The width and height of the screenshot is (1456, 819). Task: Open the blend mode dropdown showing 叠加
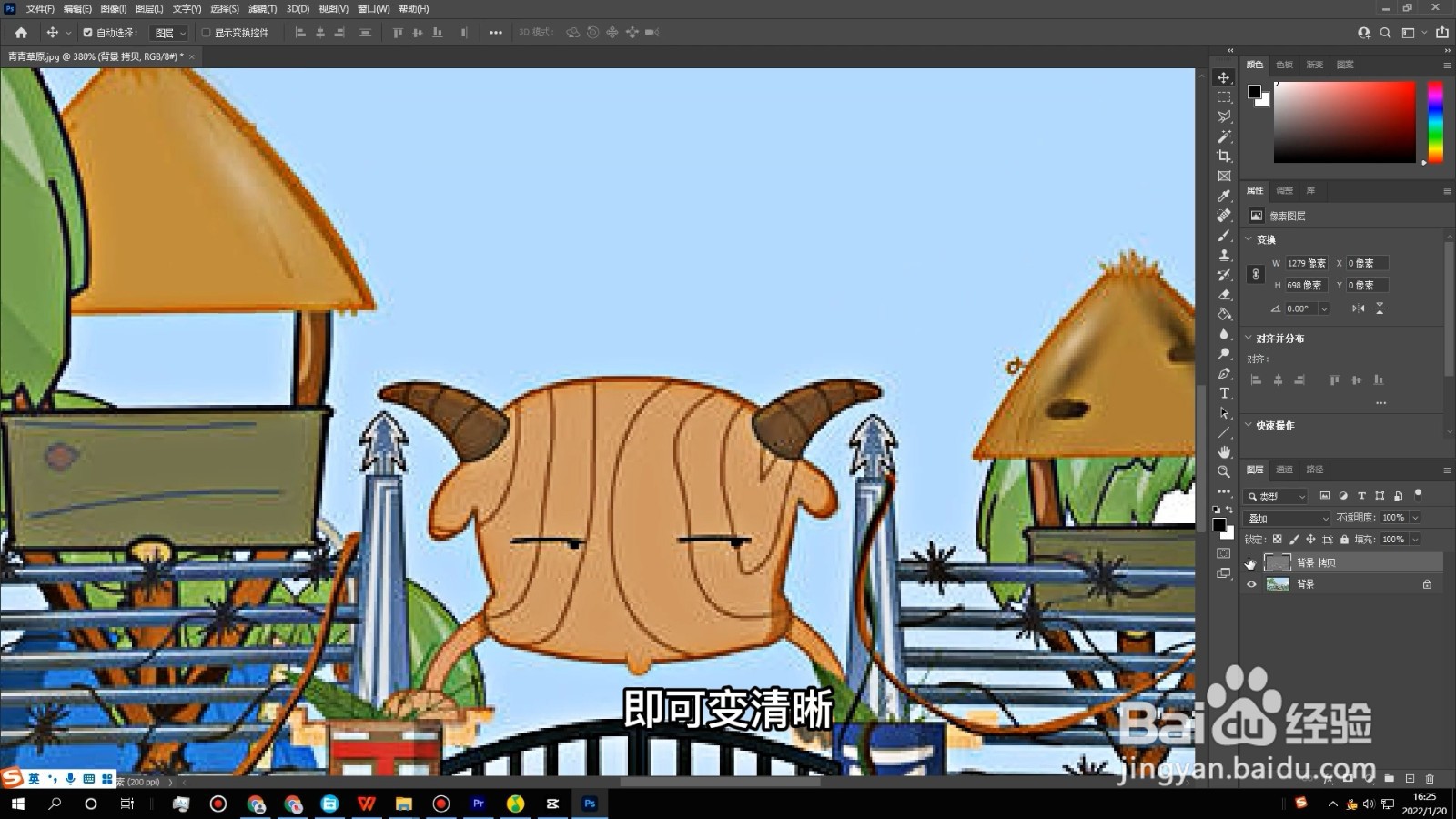pyautogui.click(x=1287, y=518)
